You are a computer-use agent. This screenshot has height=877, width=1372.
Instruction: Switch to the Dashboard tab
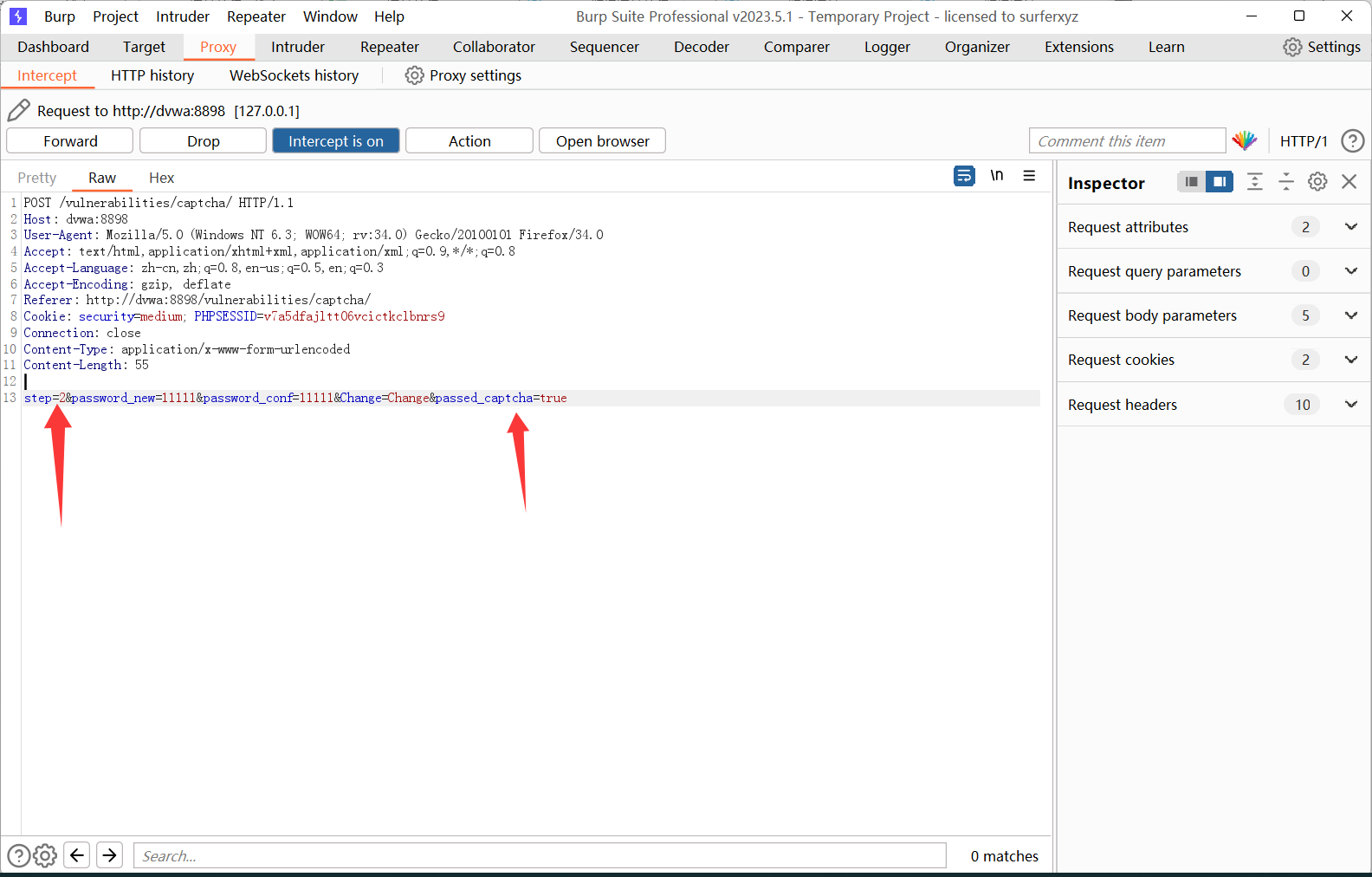coord(53,47)
